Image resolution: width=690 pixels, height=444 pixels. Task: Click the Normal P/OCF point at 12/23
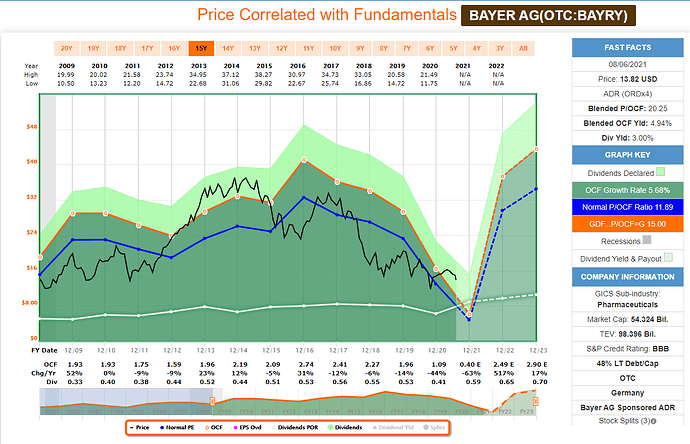pyautogui.click(x=536, y=189)
